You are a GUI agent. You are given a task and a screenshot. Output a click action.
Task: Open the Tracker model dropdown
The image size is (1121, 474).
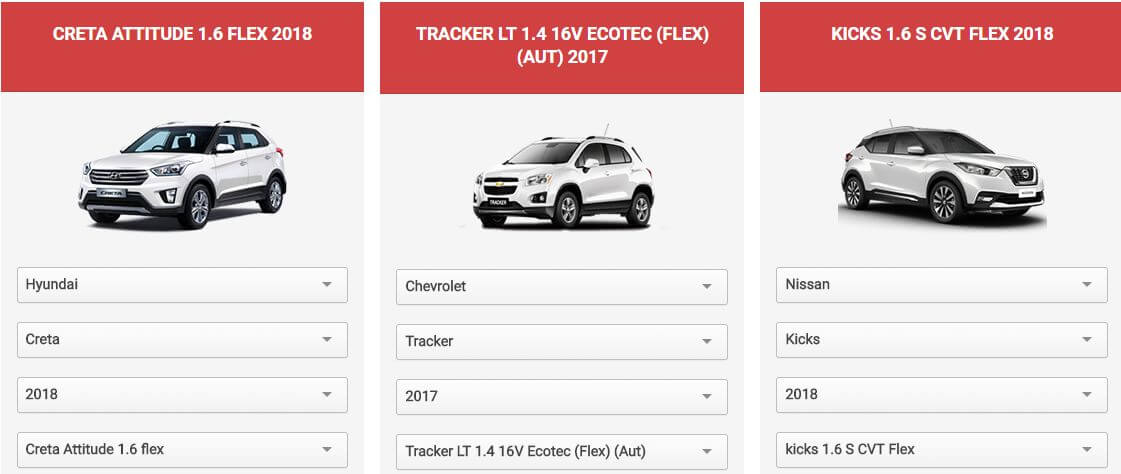(562, 342)
